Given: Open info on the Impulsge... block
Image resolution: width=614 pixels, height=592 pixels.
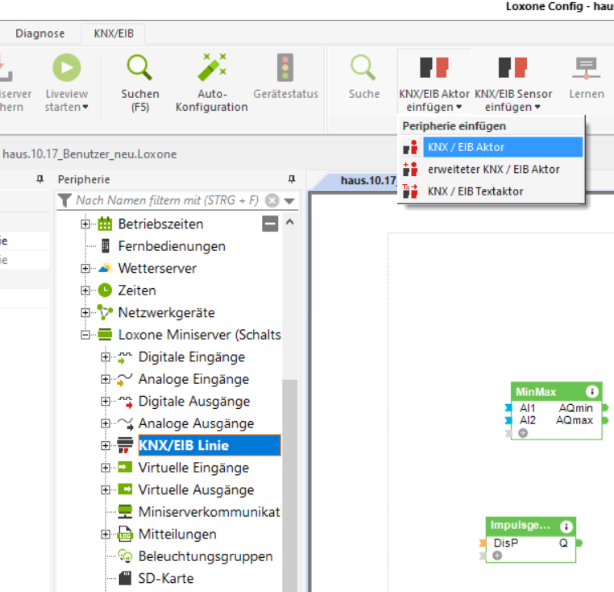Looking at the screenshot, I should (566, 527).
